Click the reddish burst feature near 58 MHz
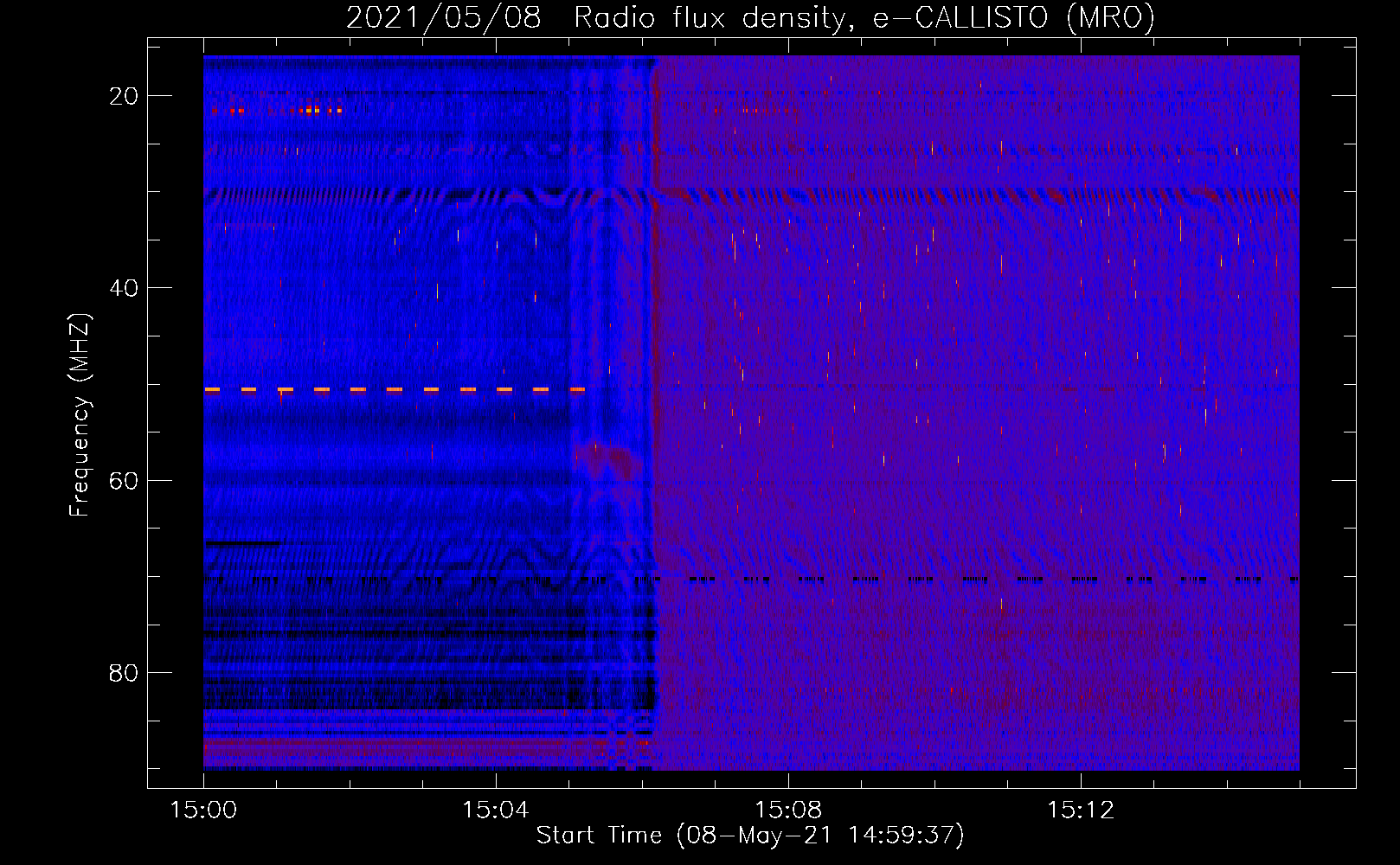The image size is (1400, 865). pyautogui.click(x=610, y=461)
